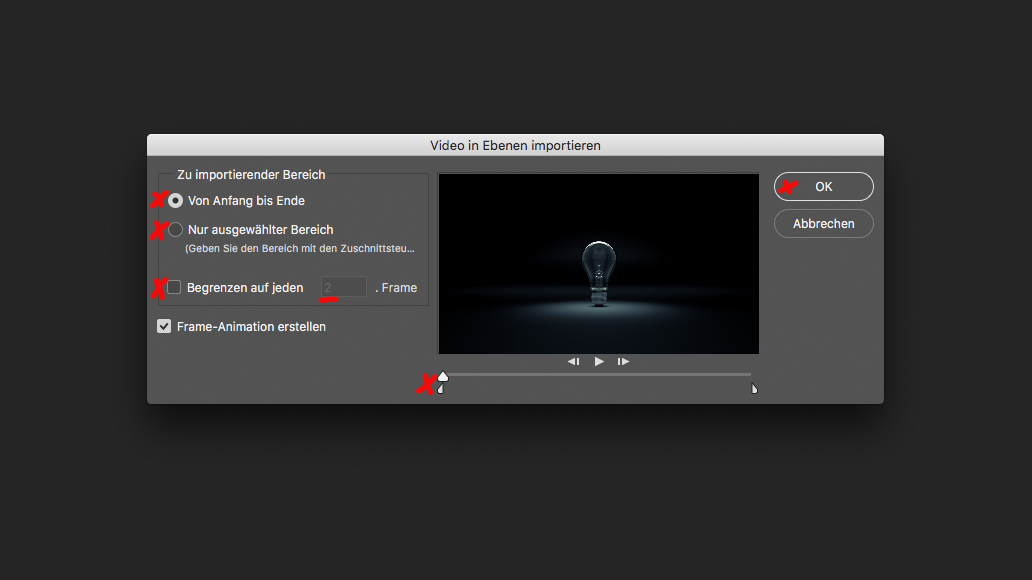Confirm import with OK button
The image size is (1032, 580).
(823, 187)
